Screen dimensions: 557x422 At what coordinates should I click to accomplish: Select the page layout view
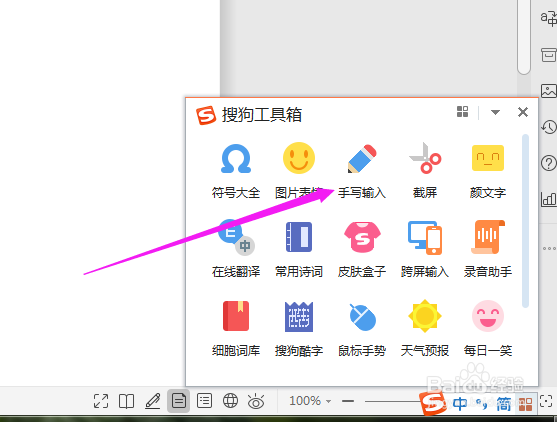click(178, 401)
